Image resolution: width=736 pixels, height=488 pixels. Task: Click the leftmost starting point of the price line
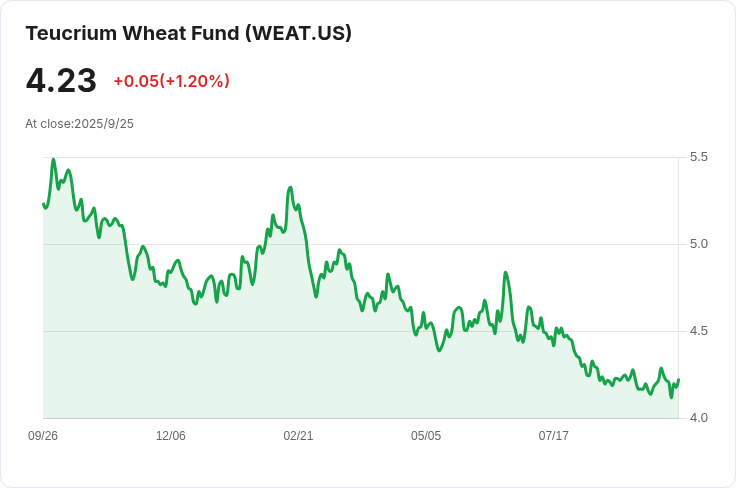pos(44,204)
